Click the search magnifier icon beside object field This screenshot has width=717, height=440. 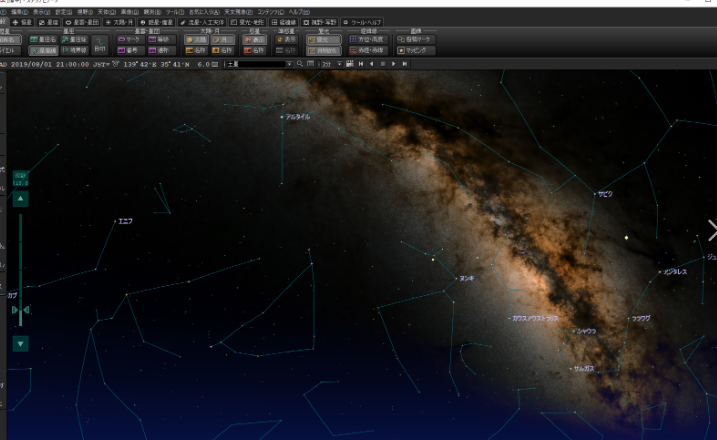pos(297,64)
